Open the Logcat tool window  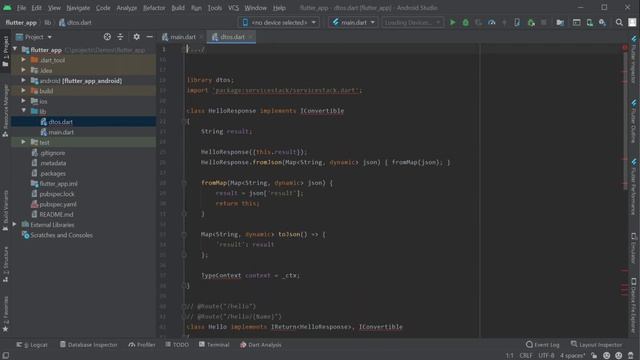coord(32,344)
